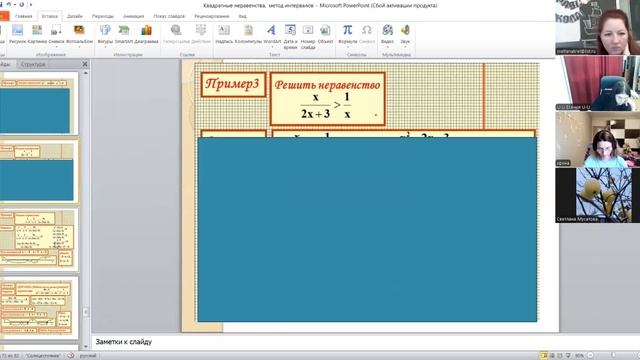Insert a text box with Надпись
Image resolution: width=640 pixels, height=360 pixels.
(224, 34)
